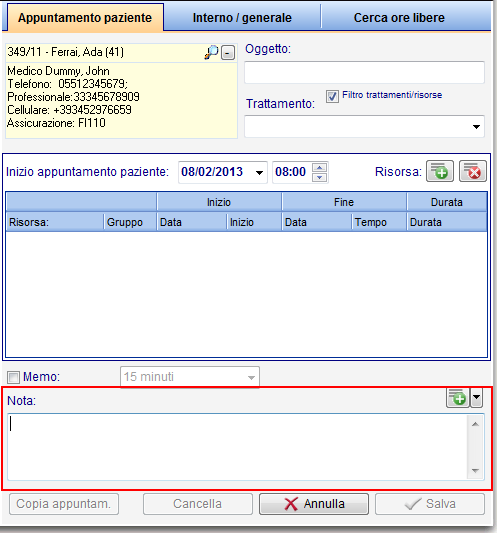Enable the Memo checkbox
497x533 pixels.
tap(13, 377)
